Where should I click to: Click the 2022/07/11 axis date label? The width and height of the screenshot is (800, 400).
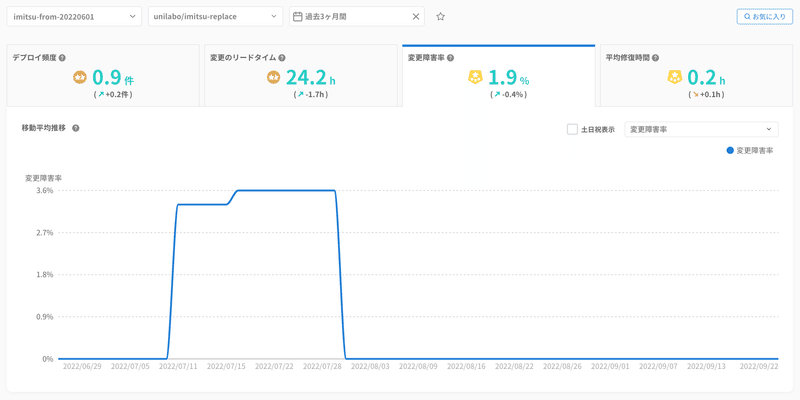point(178,366)
